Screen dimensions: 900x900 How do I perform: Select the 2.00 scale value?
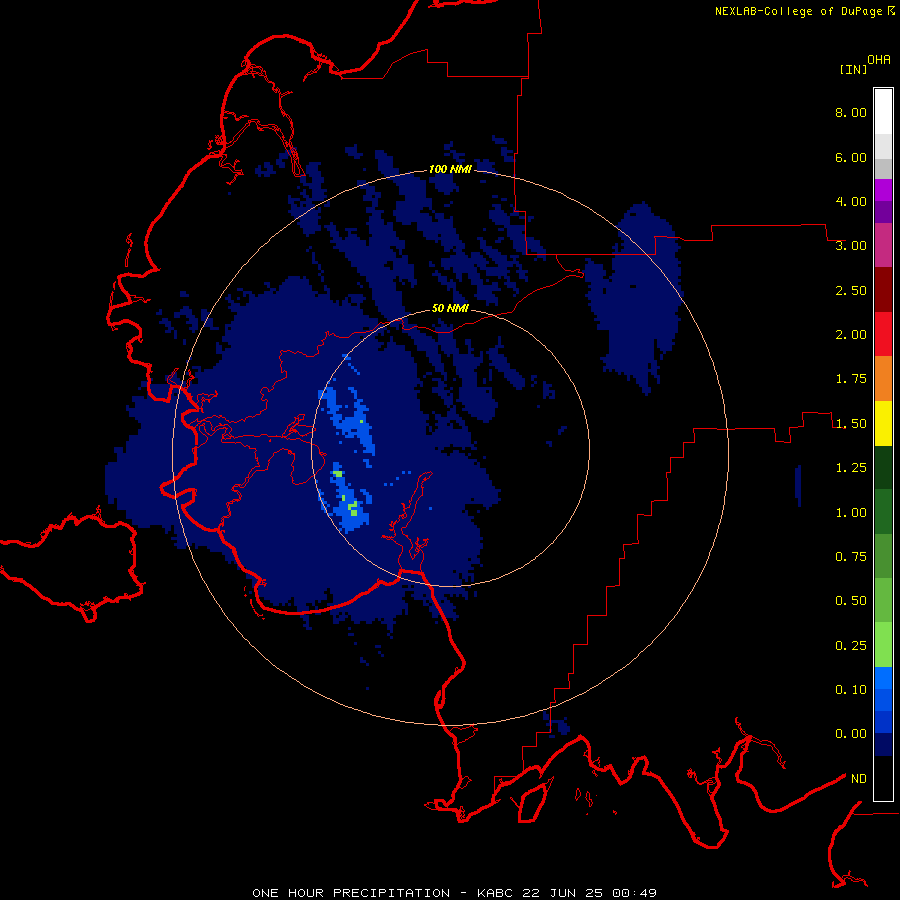(x=851, y=335)
